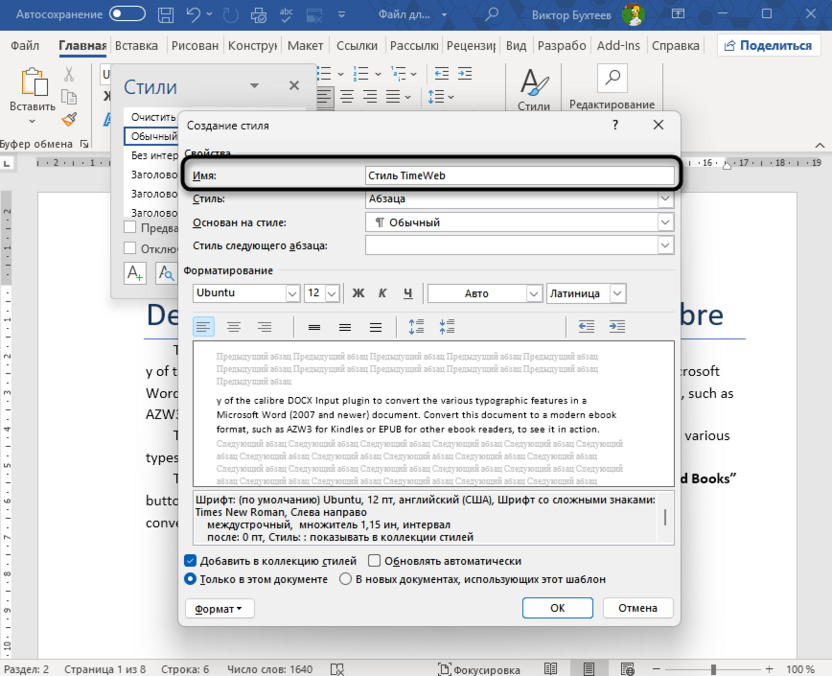Select center alignment in the Формирование section
This screenshot has width=832, height=676.
(233, 326)
